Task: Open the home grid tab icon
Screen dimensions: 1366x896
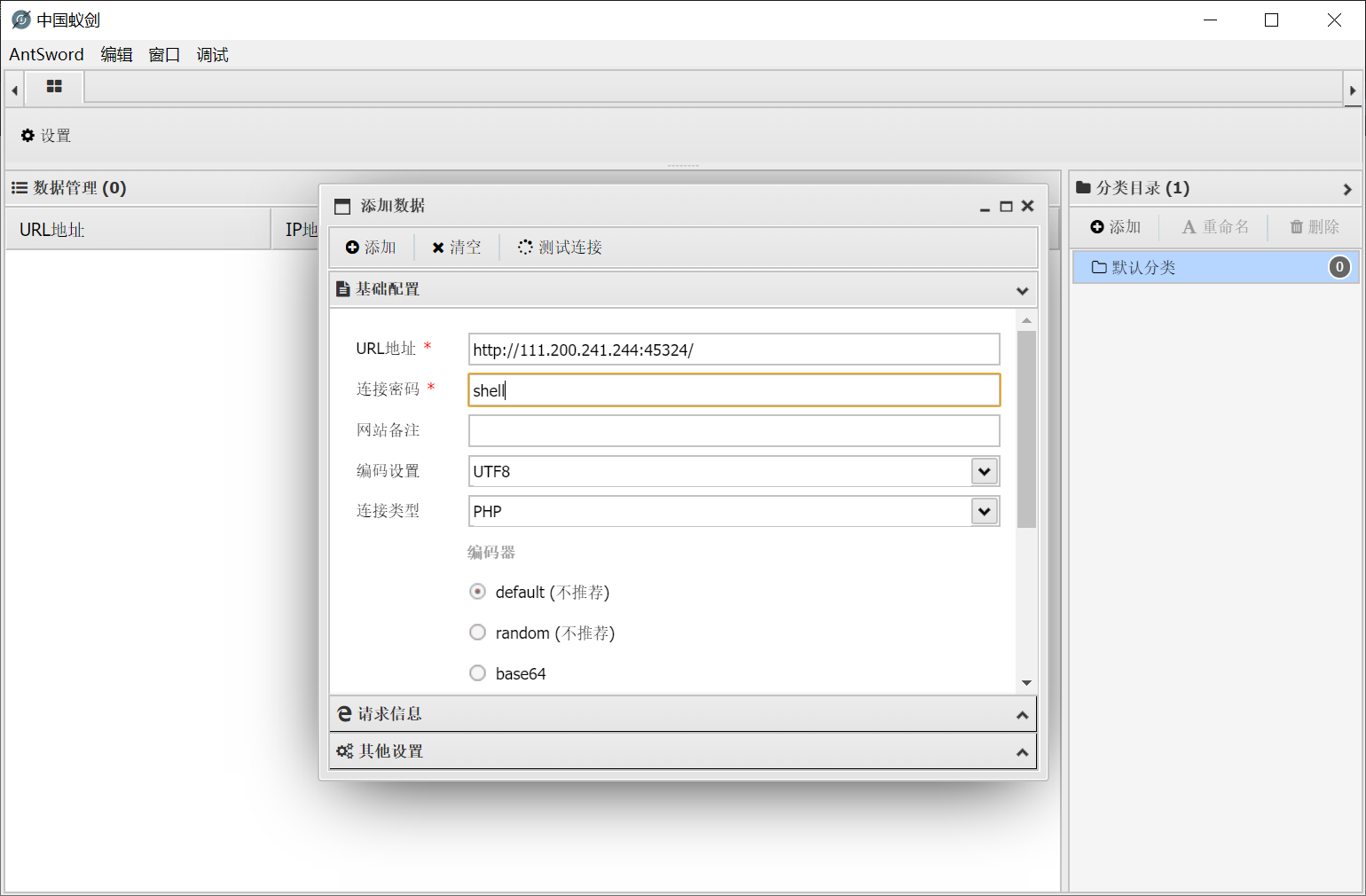Action: (54, 87)
